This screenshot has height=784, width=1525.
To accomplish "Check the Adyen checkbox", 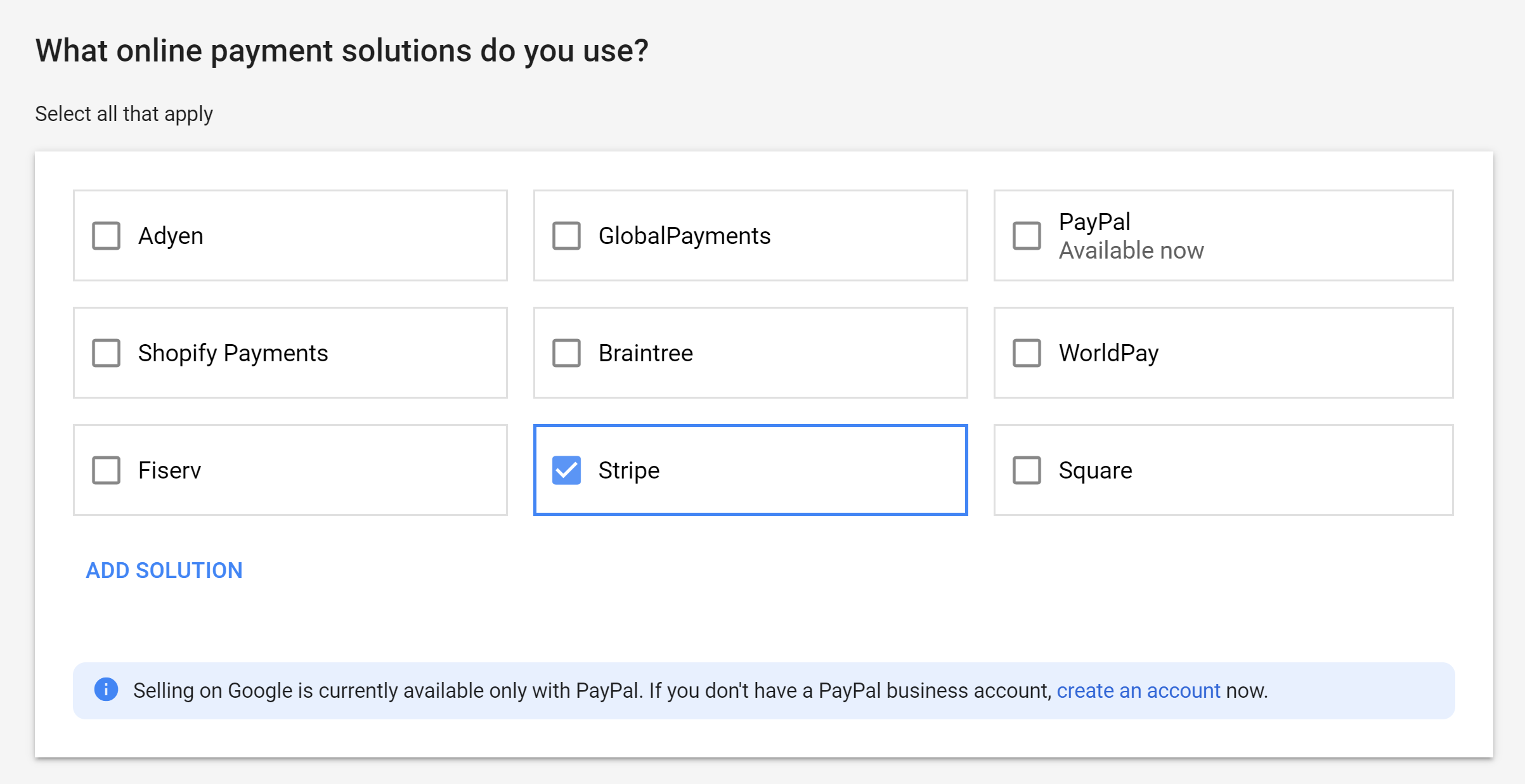I will pyautogui.click(x=106, y=236).
